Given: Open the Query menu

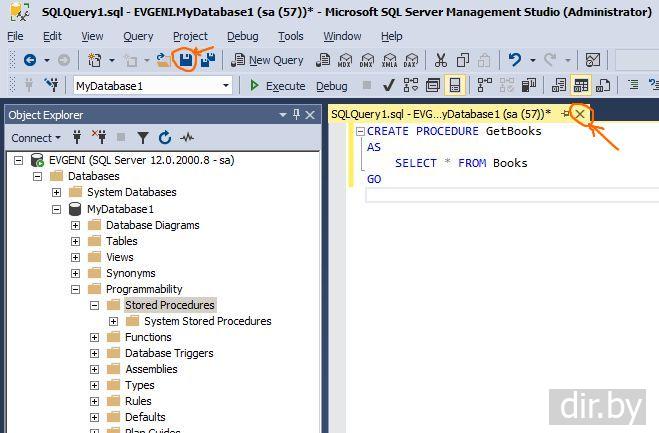Looking at the screenshot, I should point(138,37).
